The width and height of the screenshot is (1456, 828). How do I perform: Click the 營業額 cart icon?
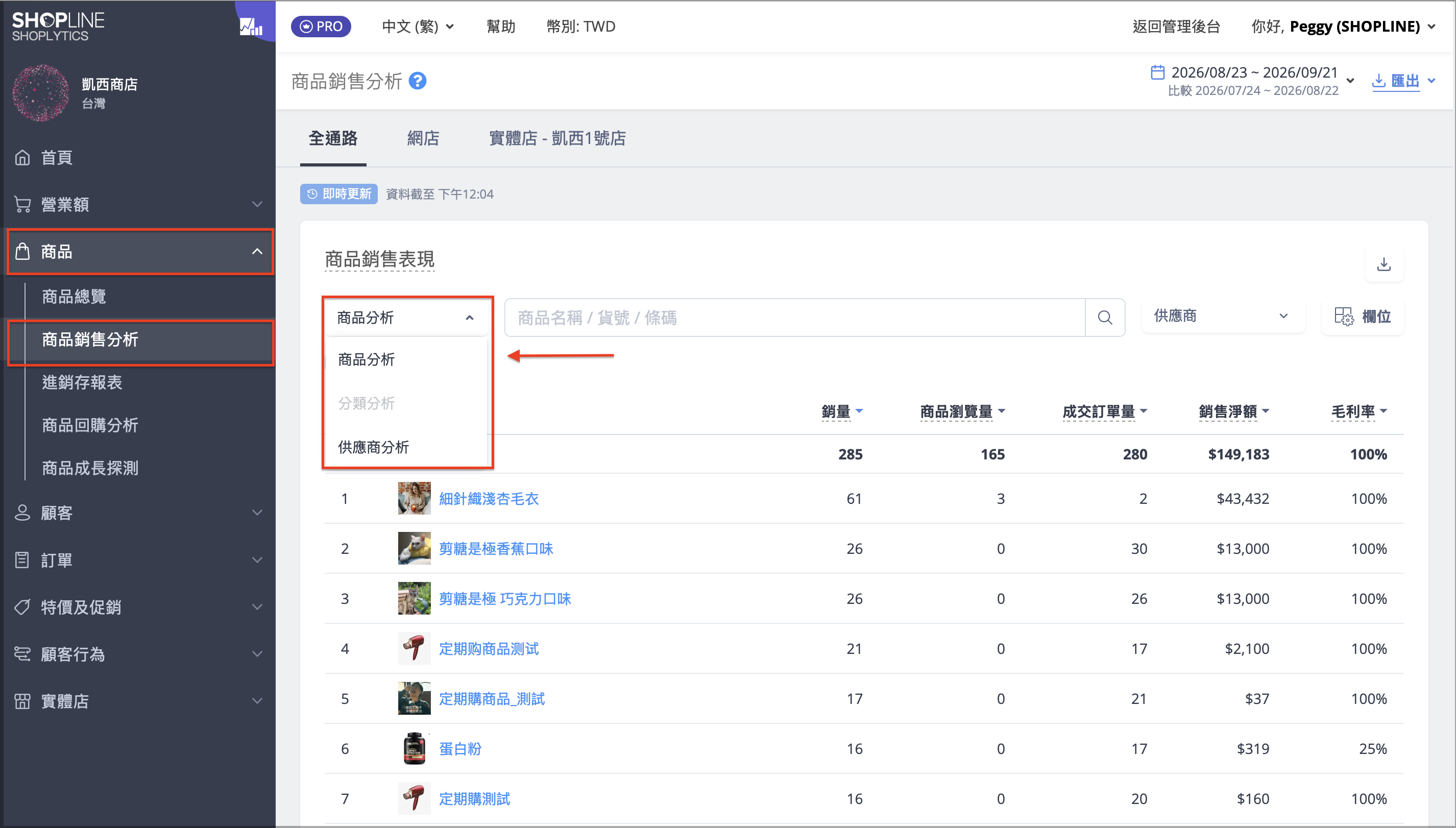click(x=22, y=204)
